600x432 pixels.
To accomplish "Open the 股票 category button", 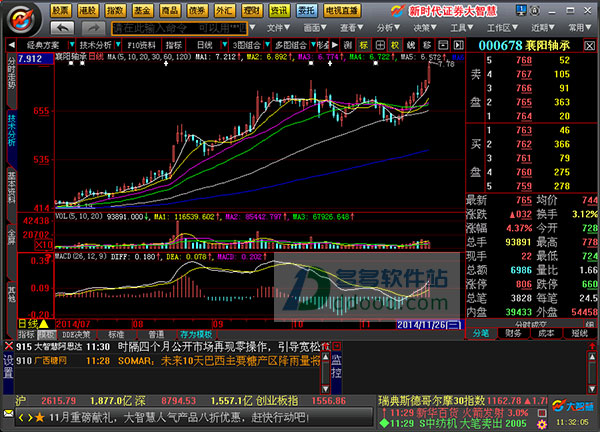I will 60,10.
